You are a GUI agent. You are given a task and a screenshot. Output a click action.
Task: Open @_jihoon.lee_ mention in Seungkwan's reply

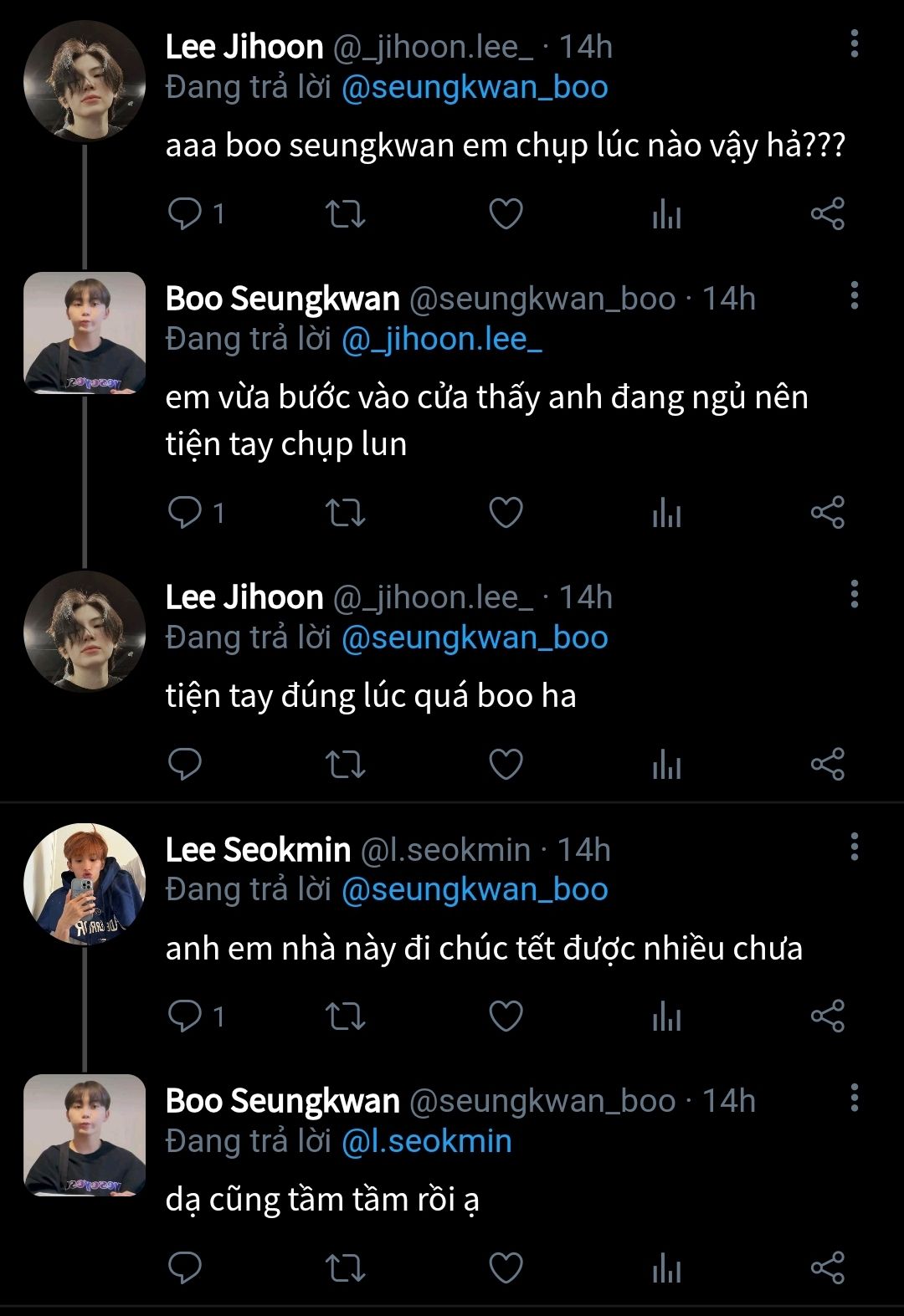click(442, 340)
